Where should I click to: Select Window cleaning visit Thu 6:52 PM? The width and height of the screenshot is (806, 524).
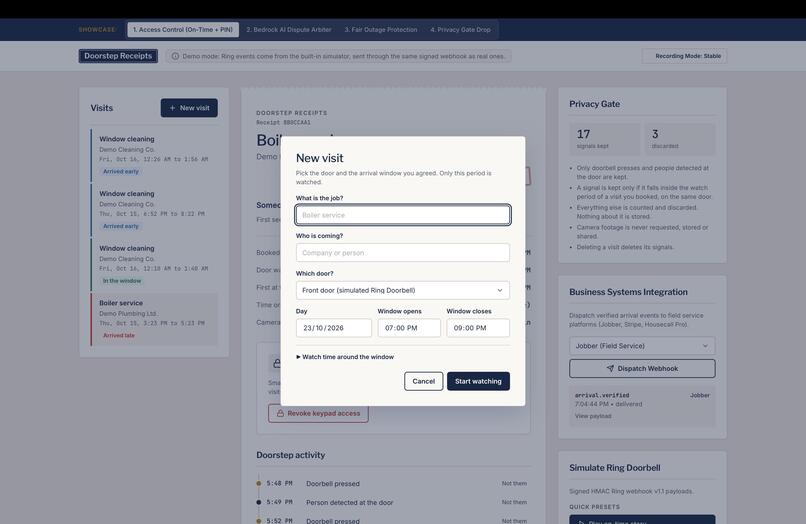(x=154, y=209)
